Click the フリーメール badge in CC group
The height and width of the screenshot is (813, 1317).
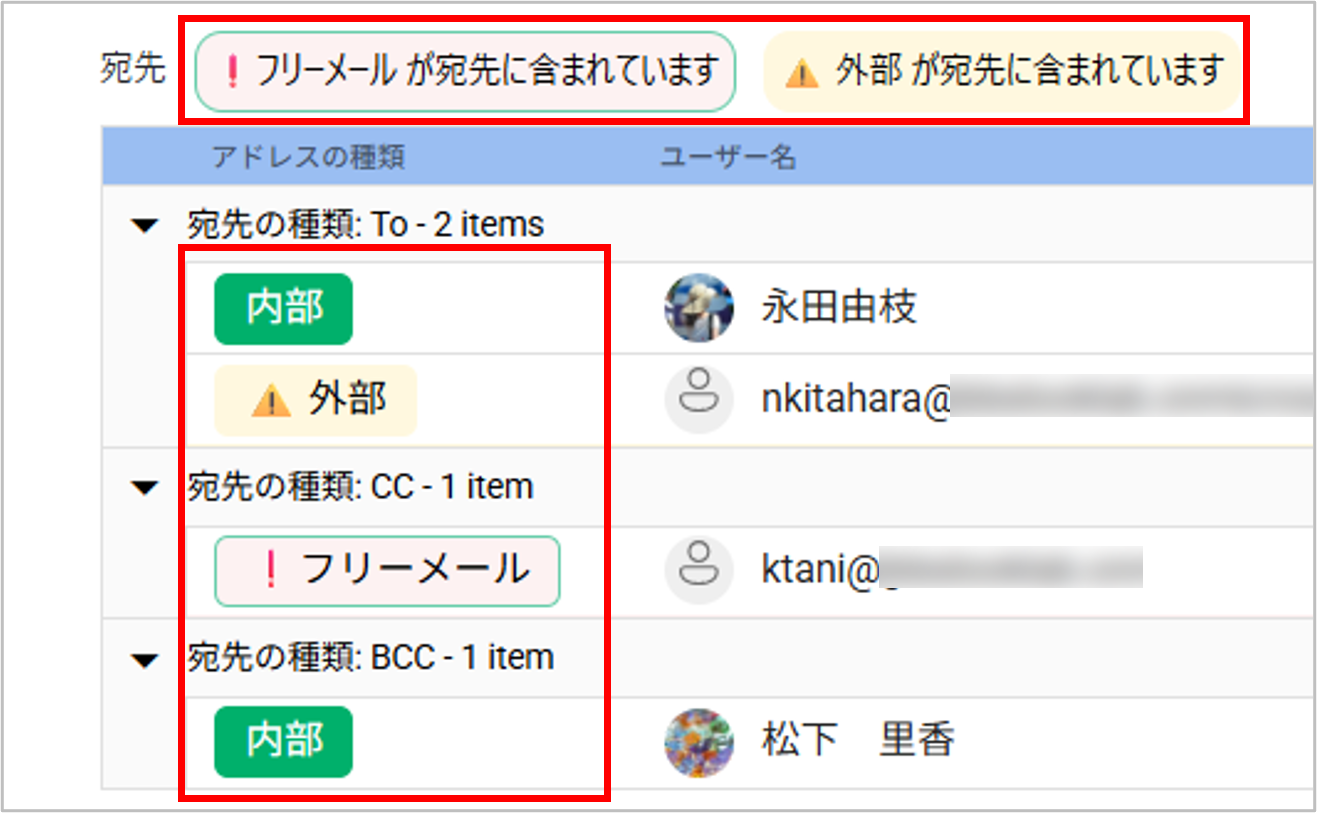(387, 571)
